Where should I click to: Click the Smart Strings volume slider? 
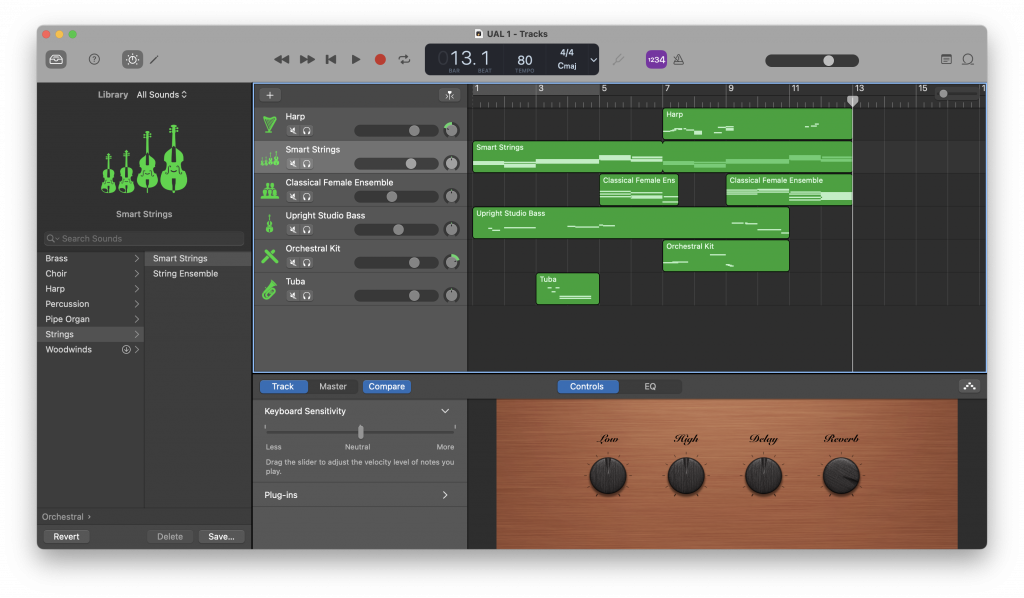point(396,164)
